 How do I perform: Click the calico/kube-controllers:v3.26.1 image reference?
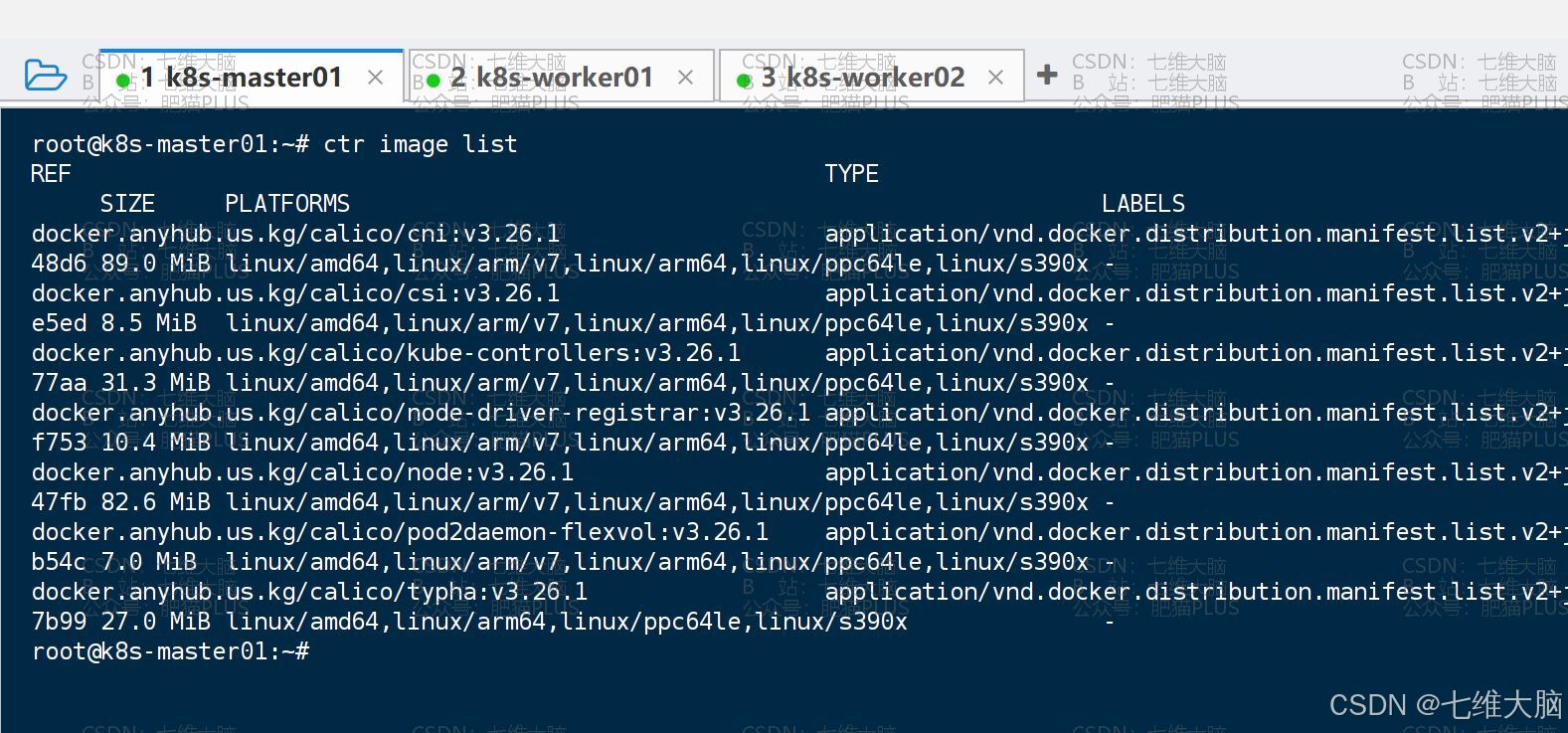point(386,353)
